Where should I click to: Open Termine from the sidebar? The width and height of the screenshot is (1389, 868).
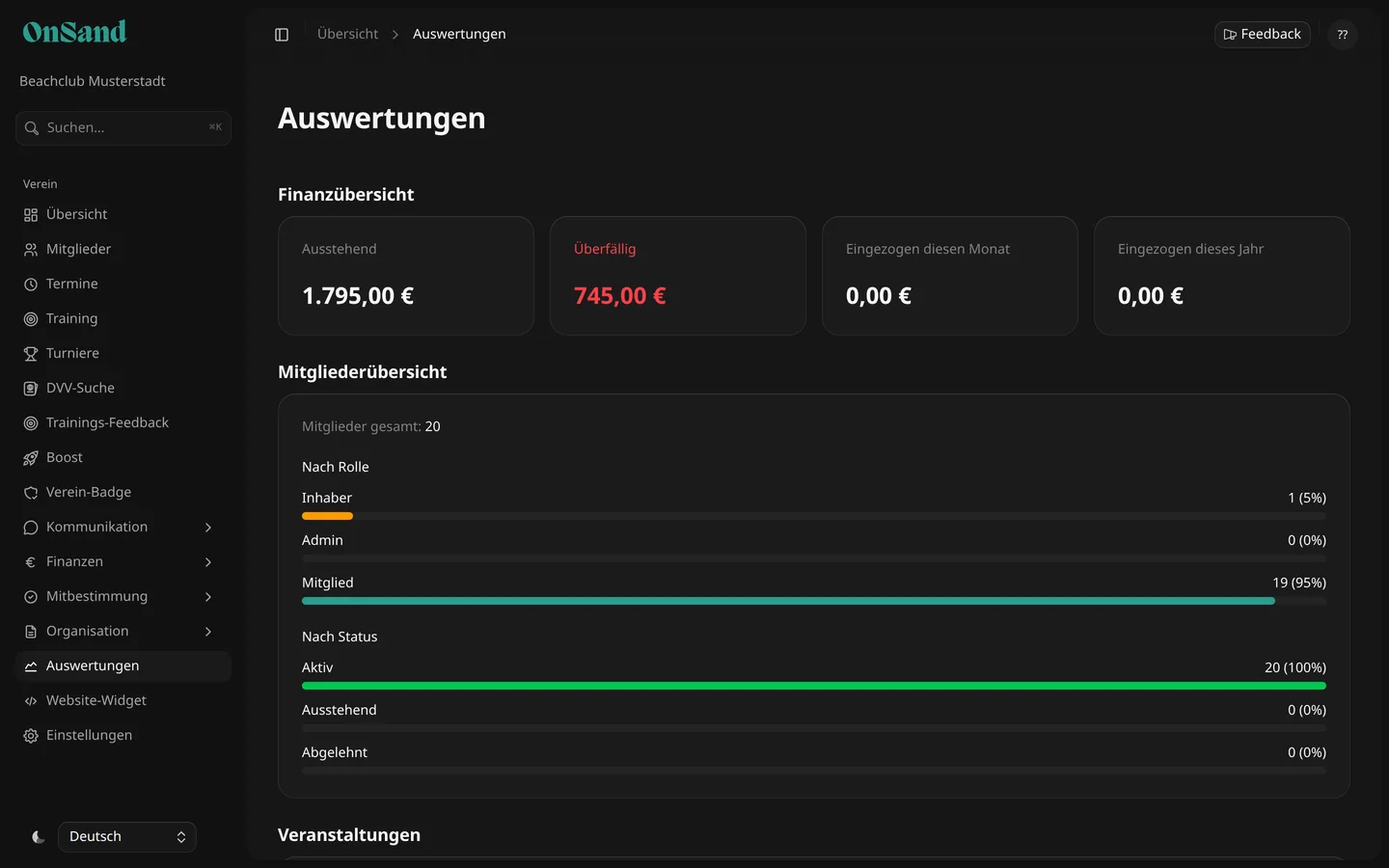click(x=123, y=285)
